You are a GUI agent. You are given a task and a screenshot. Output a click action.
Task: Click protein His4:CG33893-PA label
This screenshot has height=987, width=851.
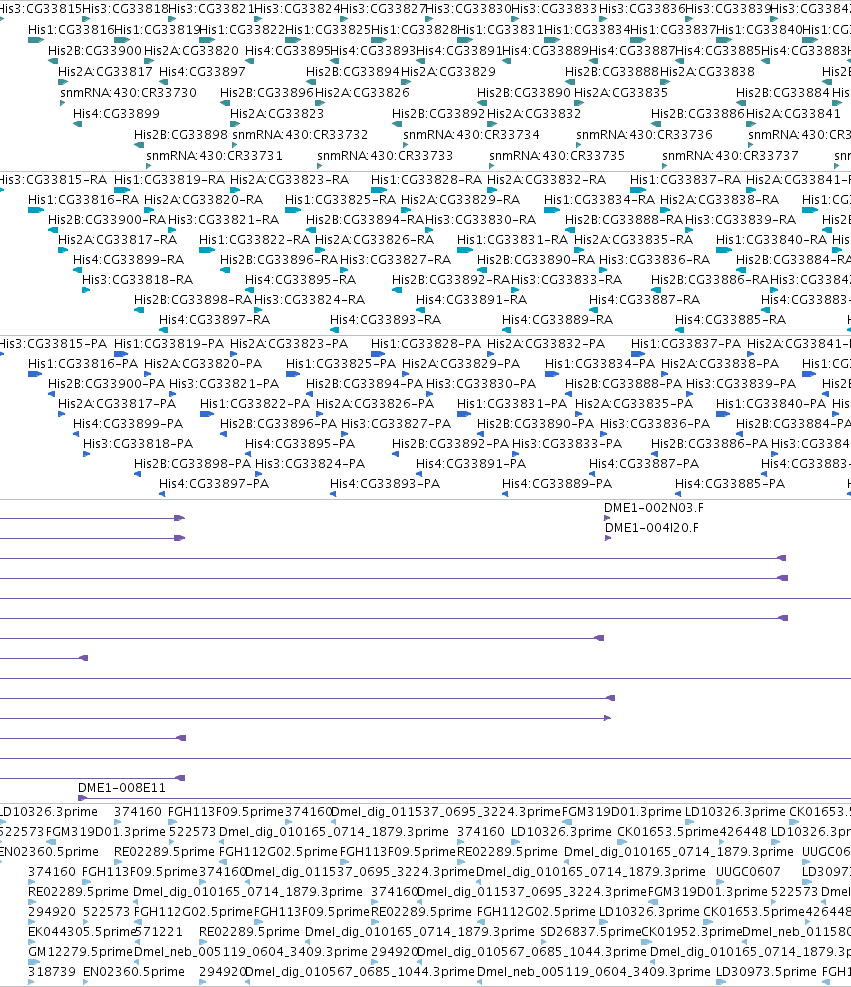[385, 484]
